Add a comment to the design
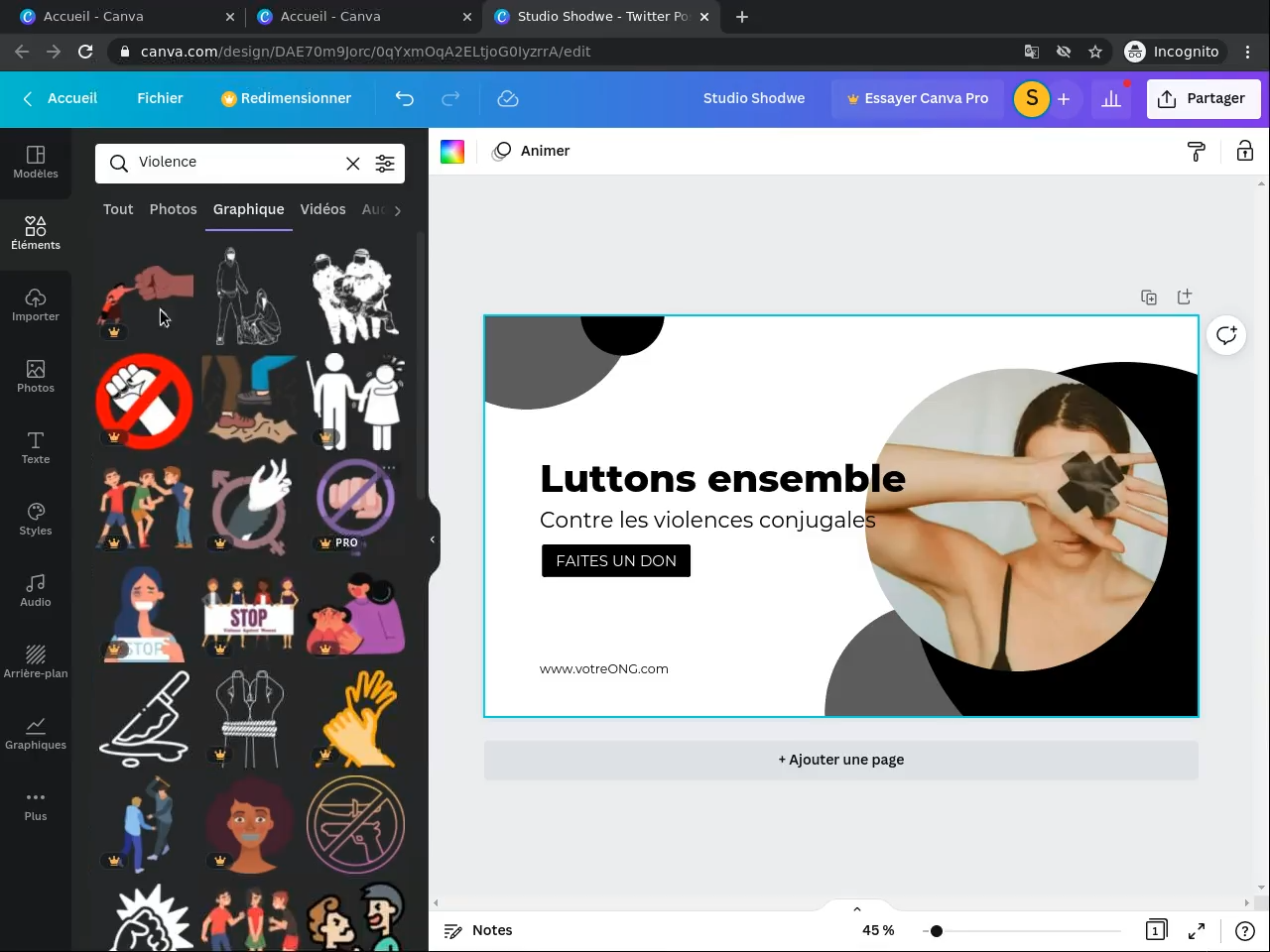 (1226, 335)
